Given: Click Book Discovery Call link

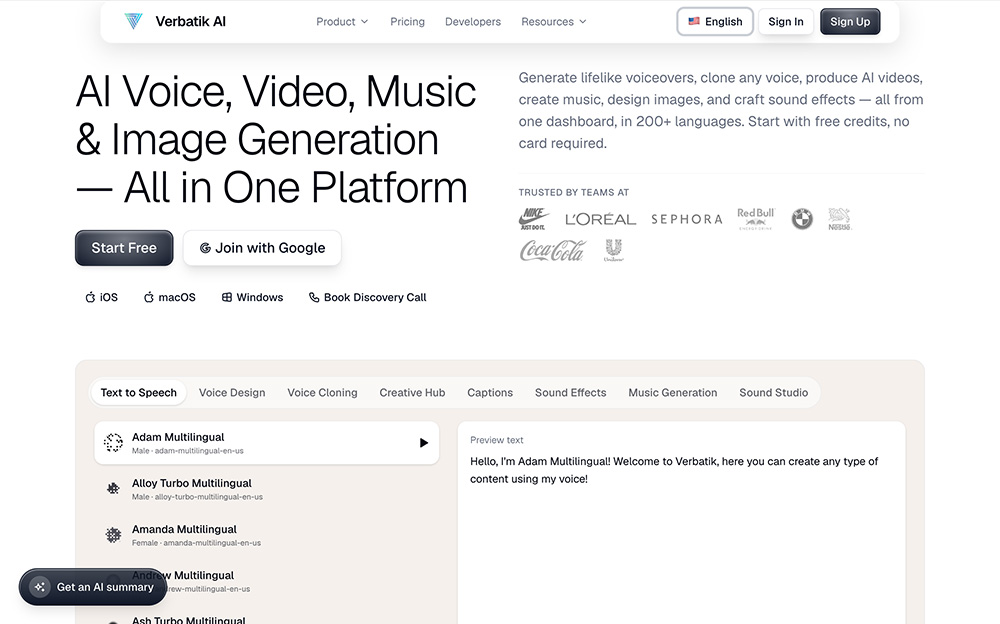Looking at the screenshot, I should [367, 297].
